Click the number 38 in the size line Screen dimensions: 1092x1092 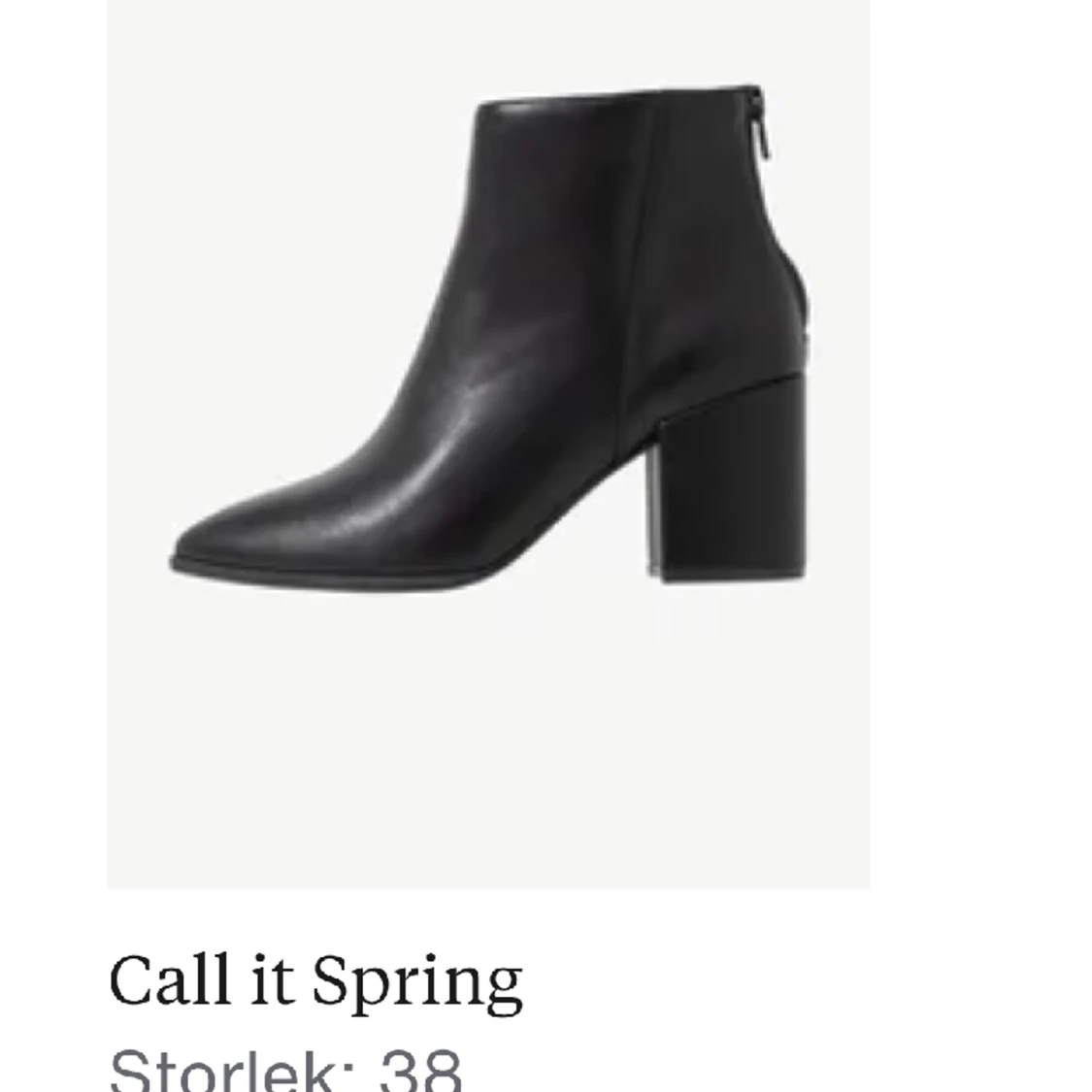(x=420, y=1071)
